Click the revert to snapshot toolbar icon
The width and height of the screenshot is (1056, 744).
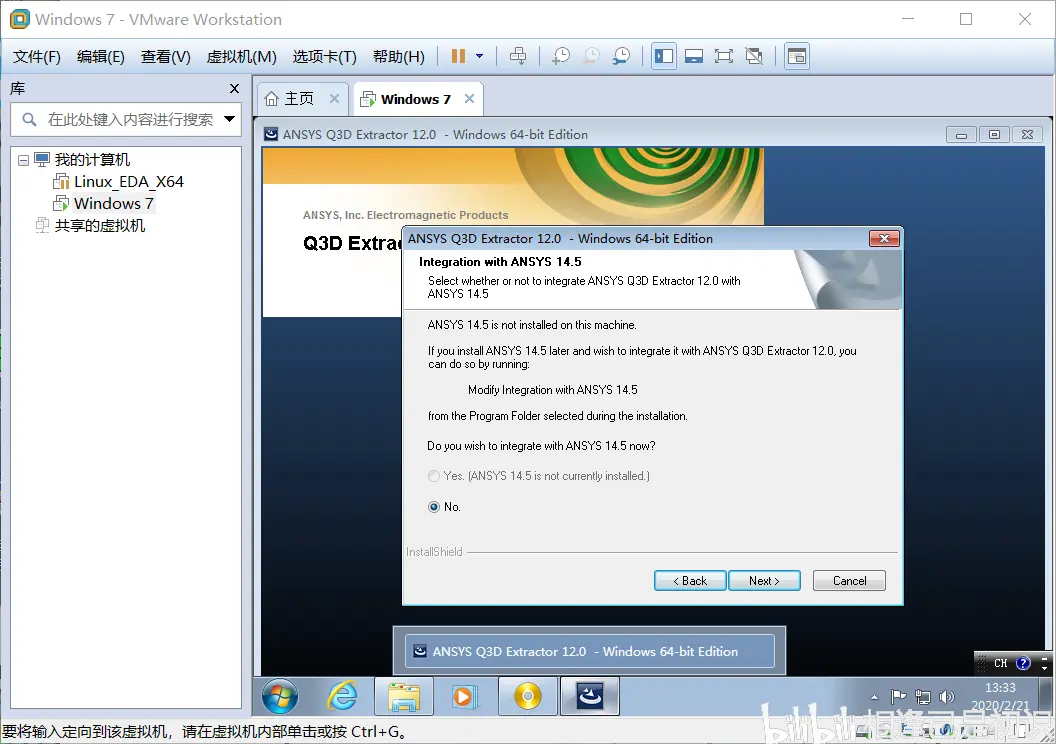coord(591,56)
